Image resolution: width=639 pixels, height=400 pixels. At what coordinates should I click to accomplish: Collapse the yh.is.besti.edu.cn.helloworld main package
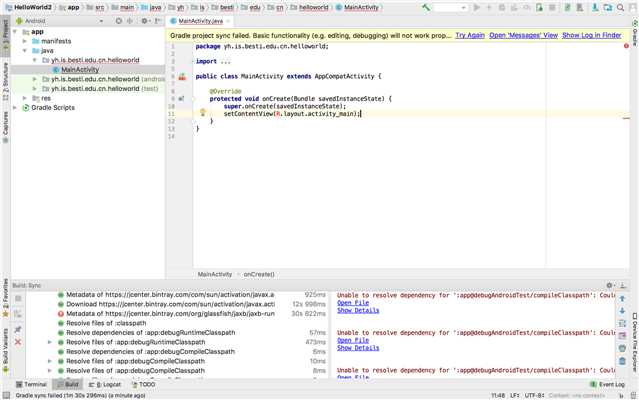click(35, 60)
